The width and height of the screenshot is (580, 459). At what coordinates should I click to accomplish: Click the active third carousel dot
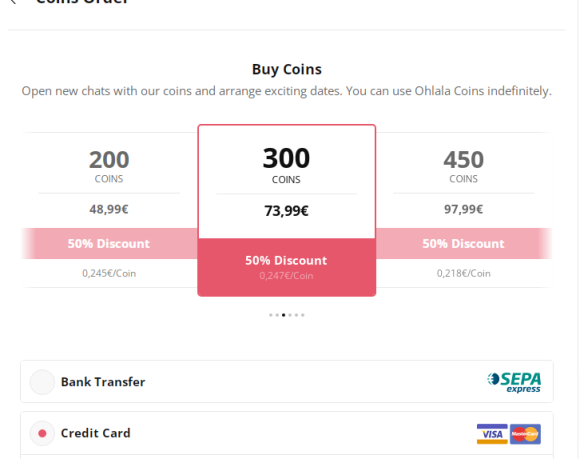click(x=283, y=315)
